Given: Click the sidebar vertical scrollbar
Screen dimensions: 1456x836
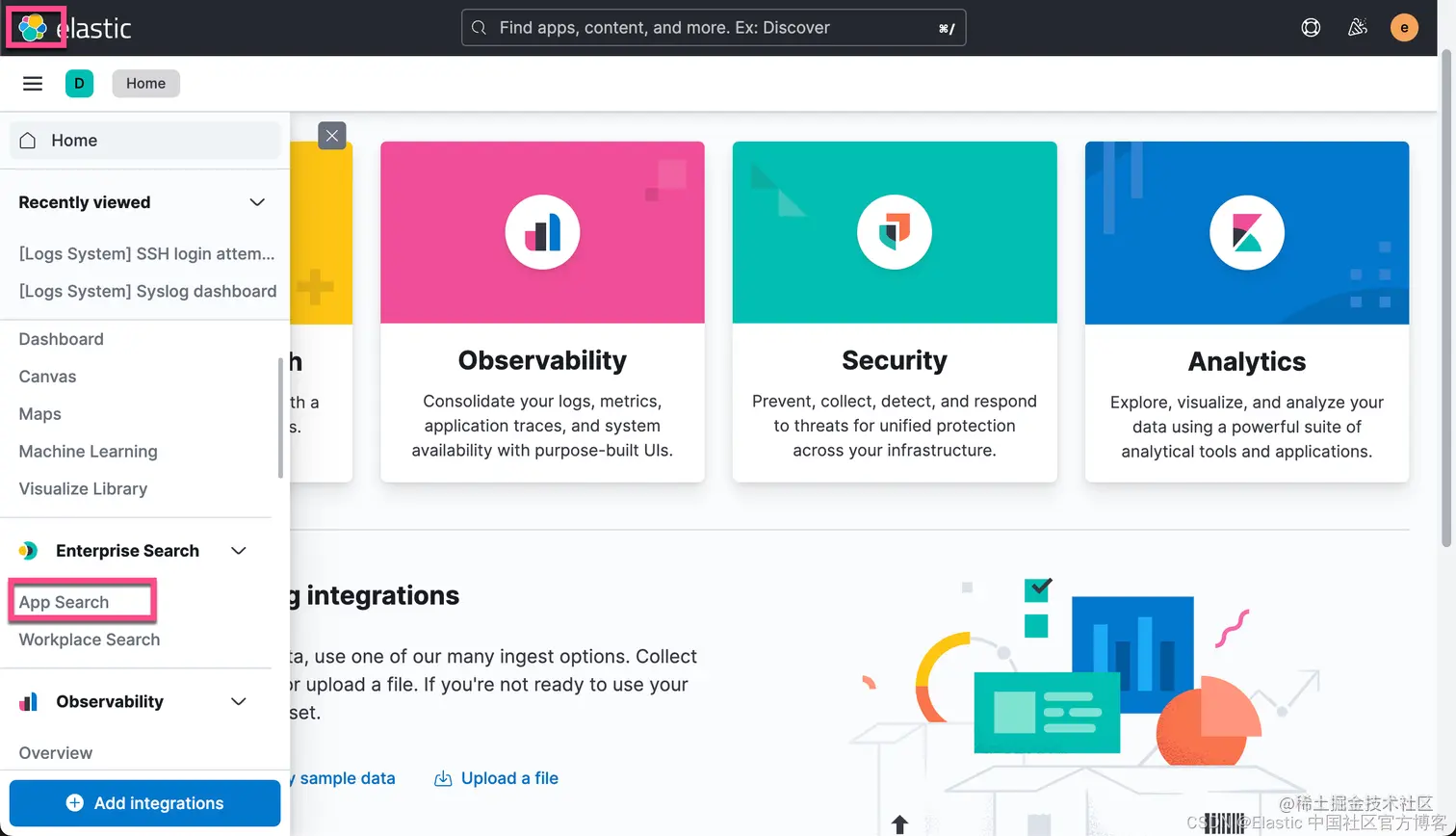Looking at the screenshot, I should [281, 417].
